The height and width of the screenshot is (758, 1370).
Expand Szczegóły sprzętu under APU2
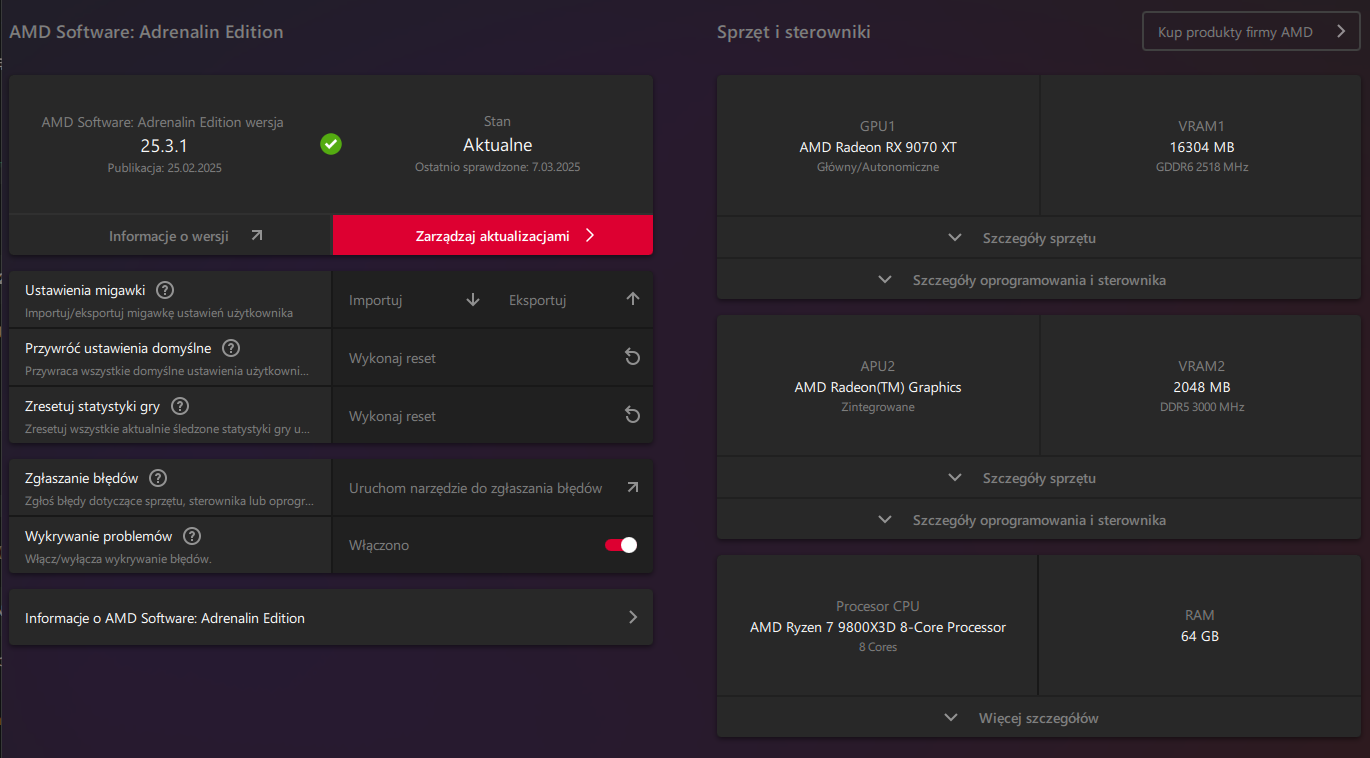point(1024,478)
